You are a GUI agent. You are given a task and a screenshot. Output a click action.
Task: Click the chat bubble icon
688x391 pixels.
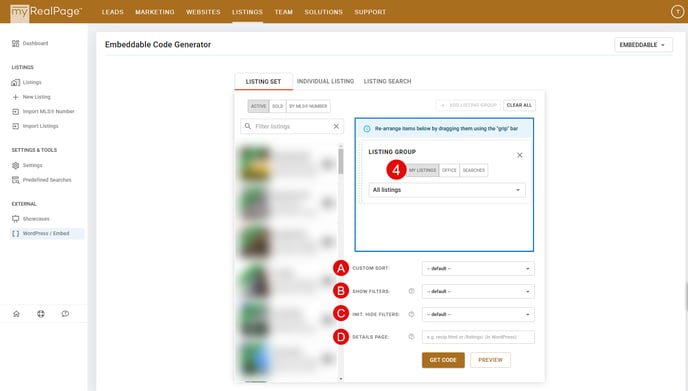coord(65,314)
